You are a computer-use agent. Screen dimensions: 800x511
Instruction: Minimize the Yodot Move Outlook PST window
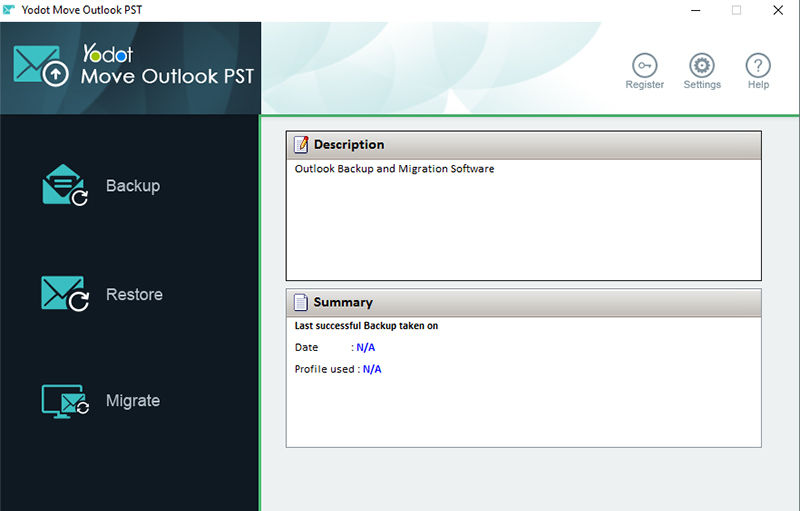click(x=695, y=10)
